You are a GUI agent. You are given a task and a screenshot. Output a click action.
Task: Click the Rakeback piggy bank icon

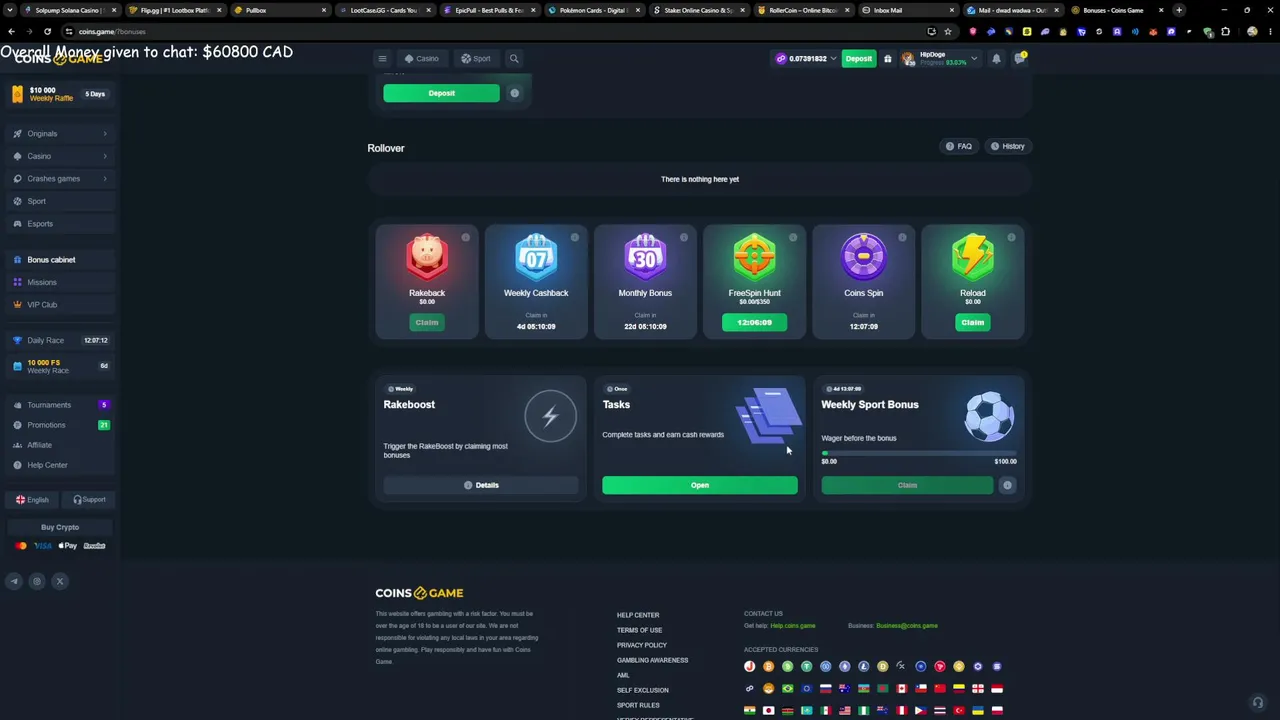click(427, 257)
